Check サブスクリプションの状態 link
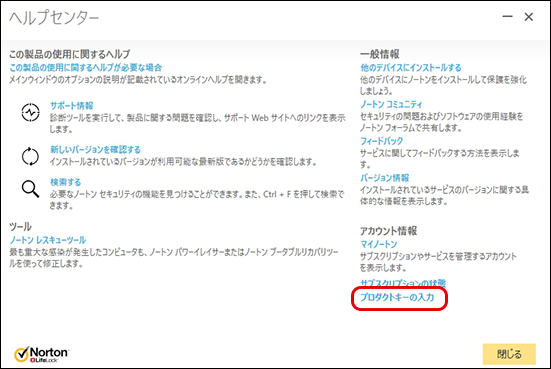Screen dimensions: 551x369 point(403,283)
